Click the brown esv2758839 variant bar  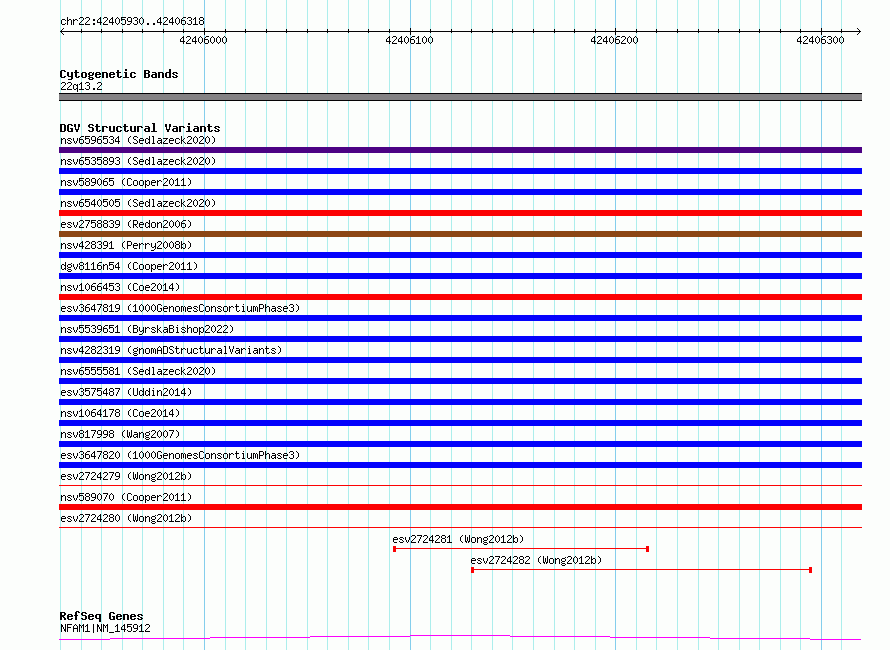460,234
